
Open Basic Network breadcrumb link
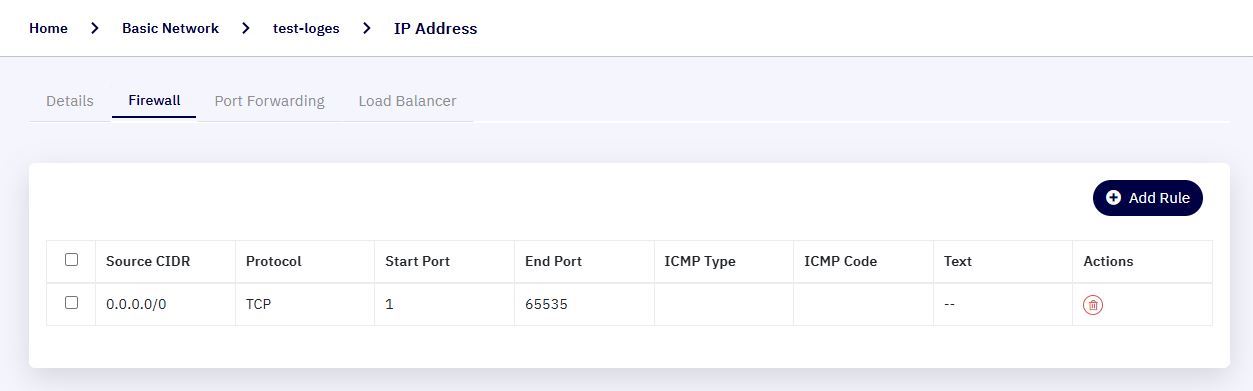(x=170, y=28)
